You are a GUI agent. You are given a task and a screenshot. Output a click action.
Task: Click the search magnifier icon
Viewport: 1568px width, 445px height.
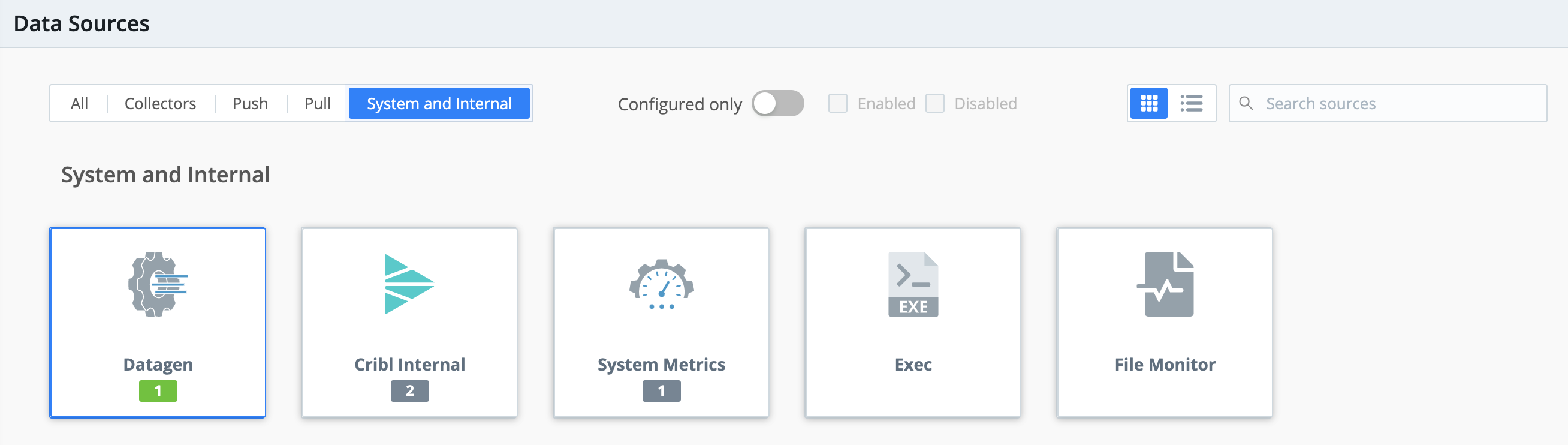1246,104
